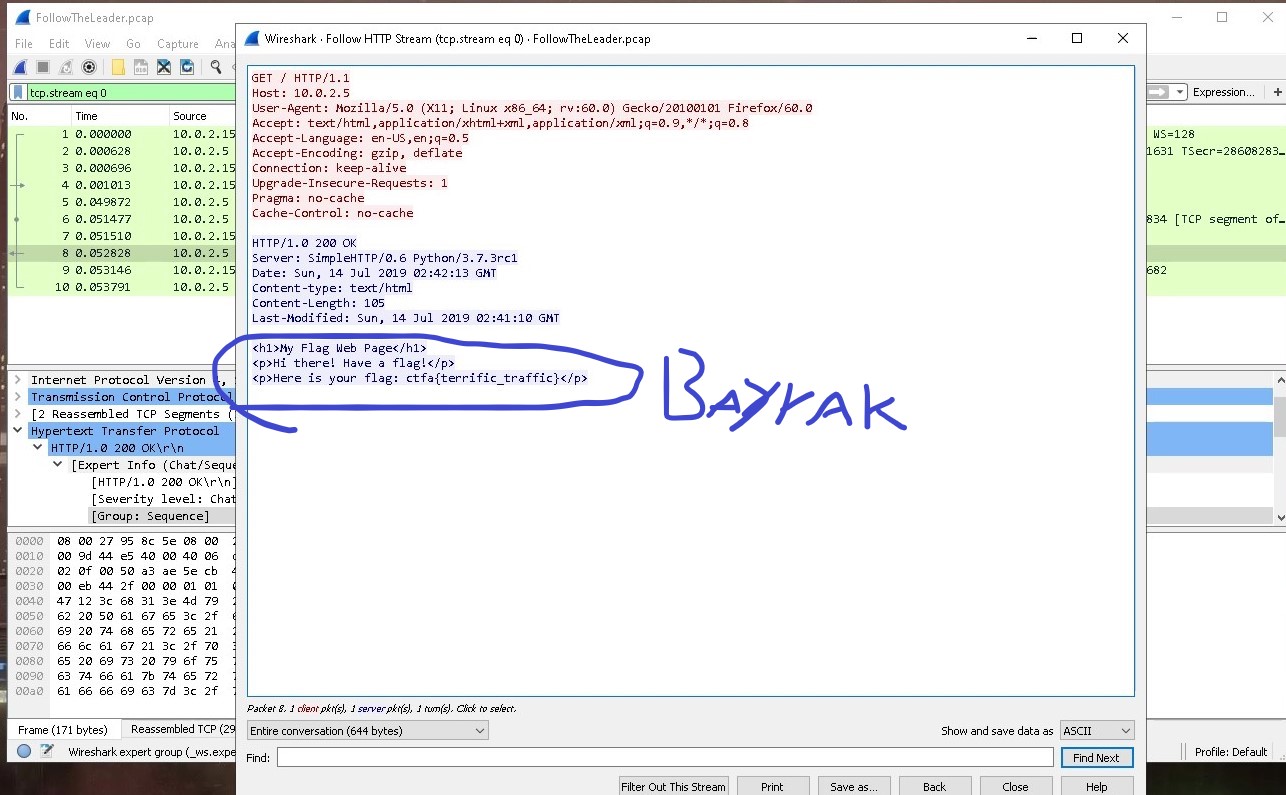Select packet 8 row in packet list
This screenshot has height=795, width=1286.
click(x=122, y=253)
